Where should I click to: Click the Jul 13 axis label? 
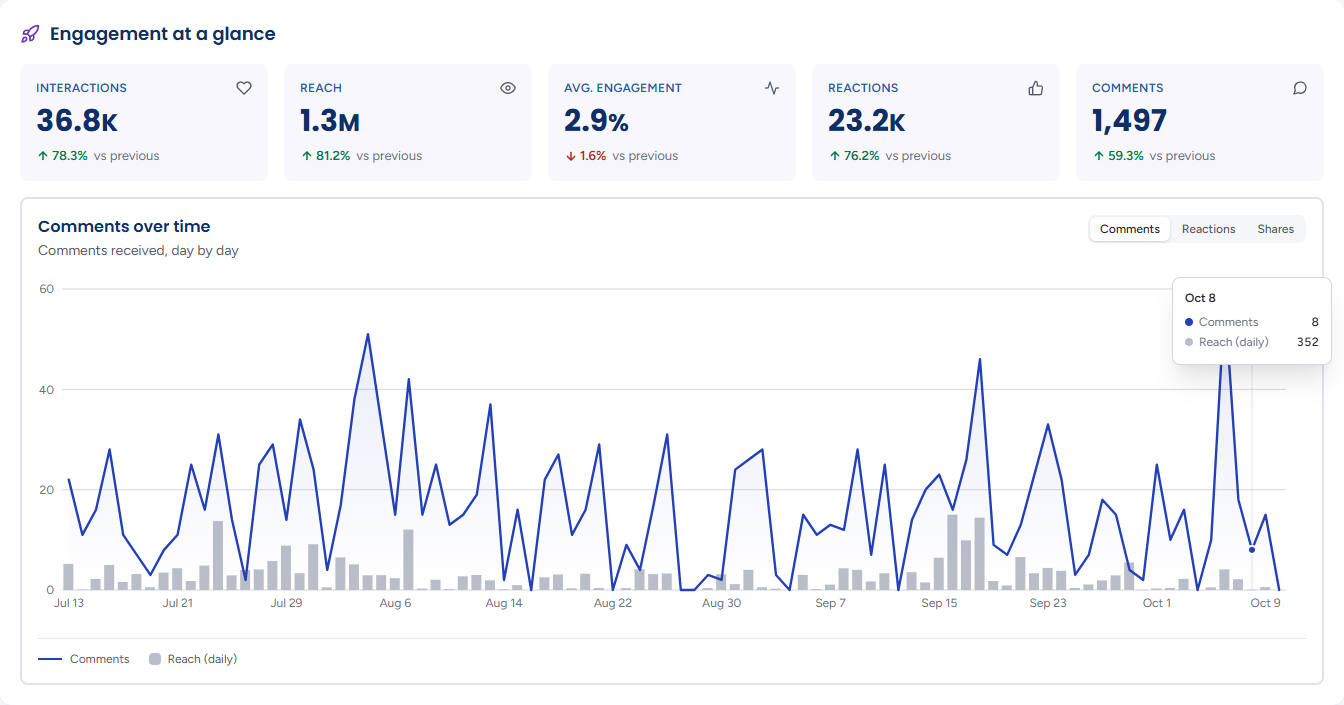point(68,603)
